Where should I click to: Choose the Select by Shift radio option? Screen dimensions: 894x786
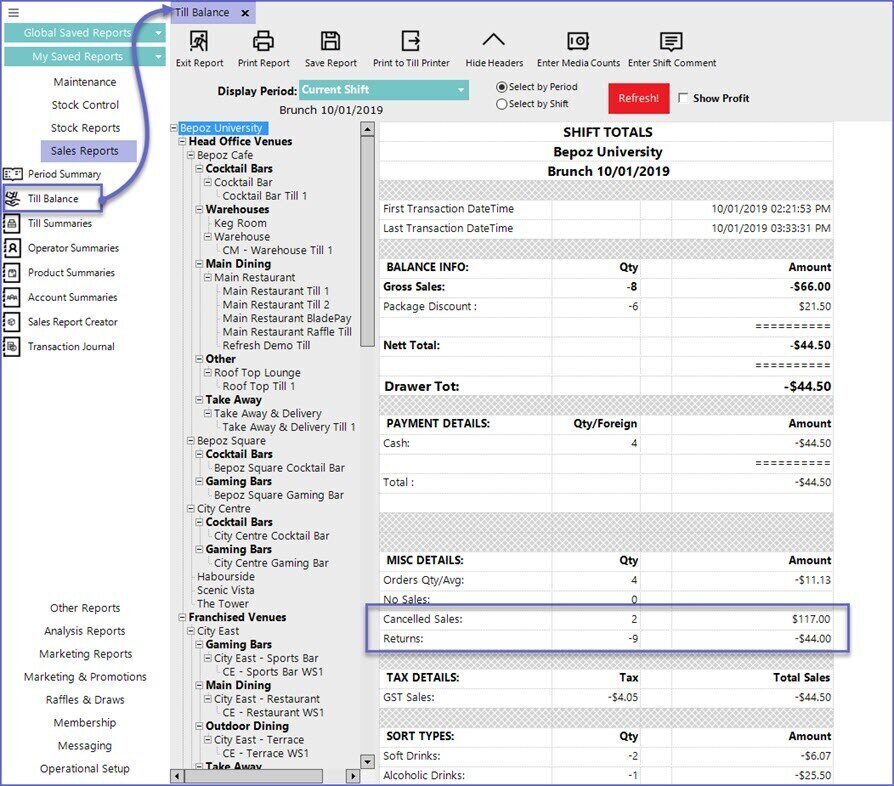pos(502,104)
